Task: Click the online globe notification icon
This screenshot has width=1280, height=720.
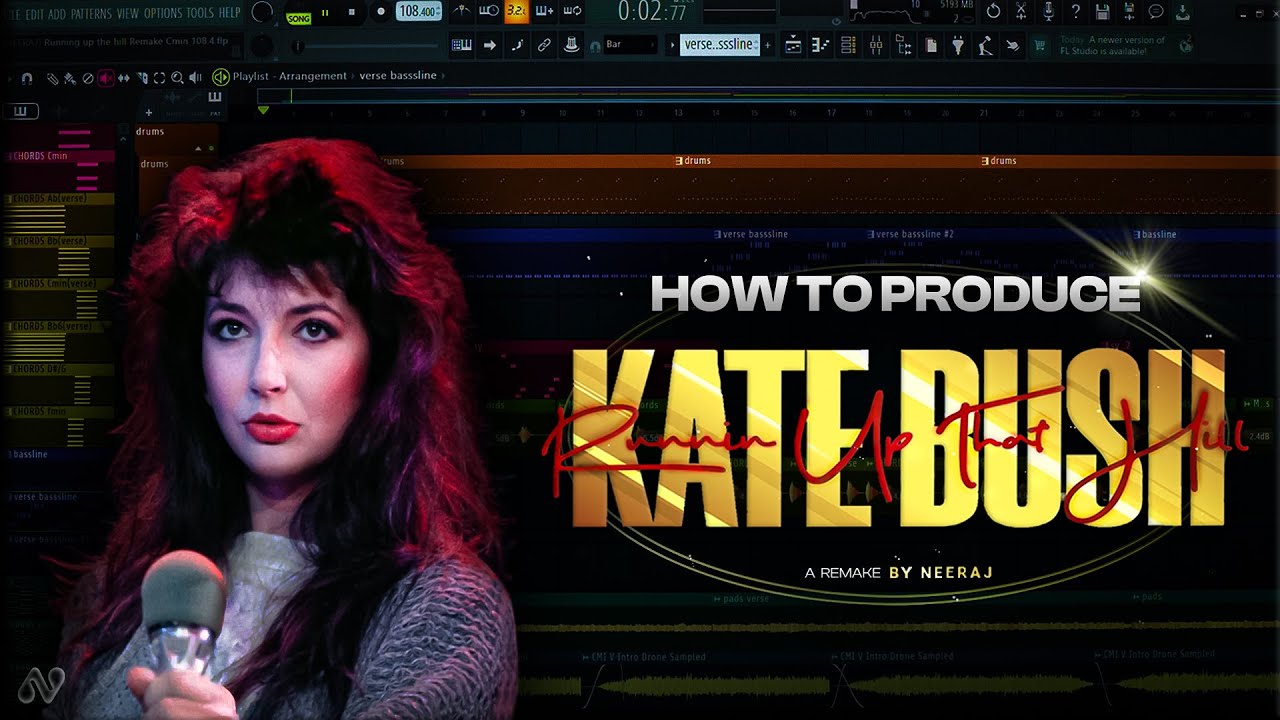Action: click(x=1186, y=45)
